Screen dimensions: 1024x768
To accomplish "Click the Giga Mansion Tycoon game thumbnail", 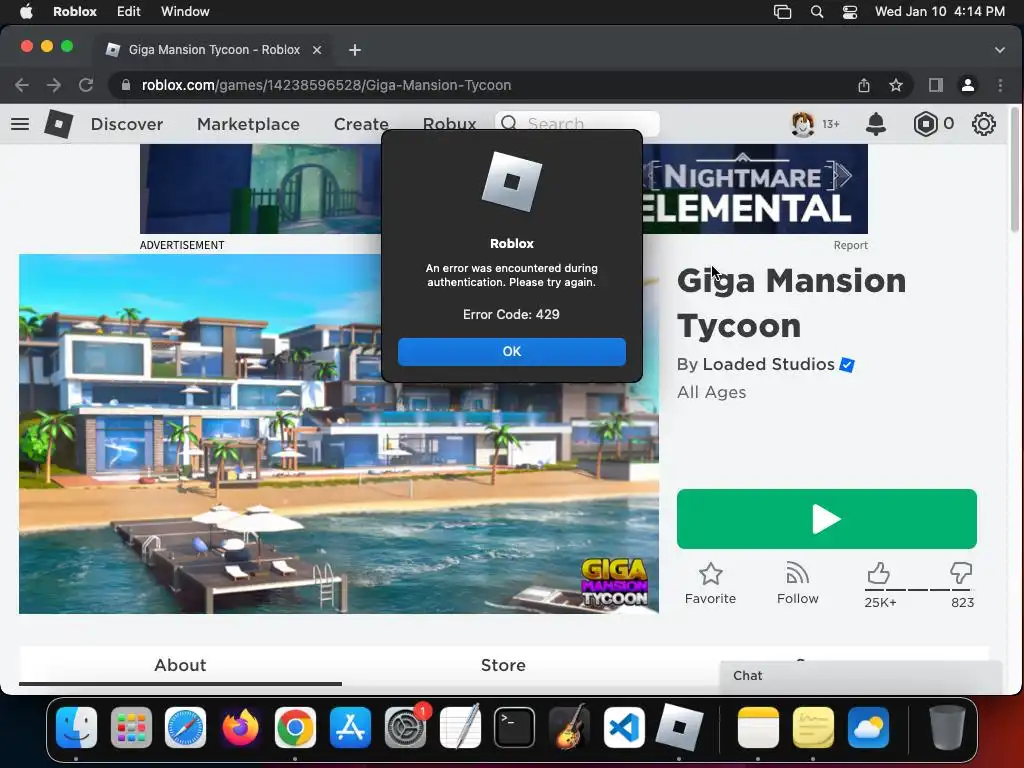I will (338, 434).
